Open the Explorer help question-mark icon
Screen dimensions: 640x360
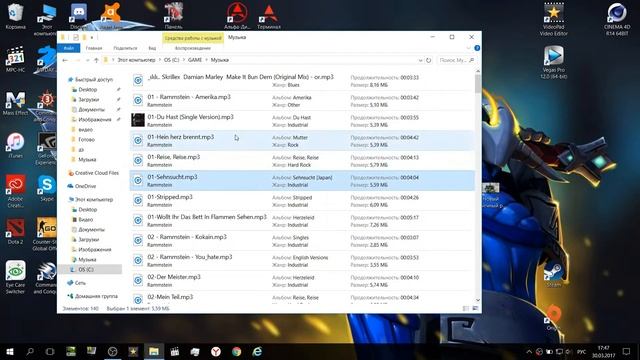coord(477,48)
